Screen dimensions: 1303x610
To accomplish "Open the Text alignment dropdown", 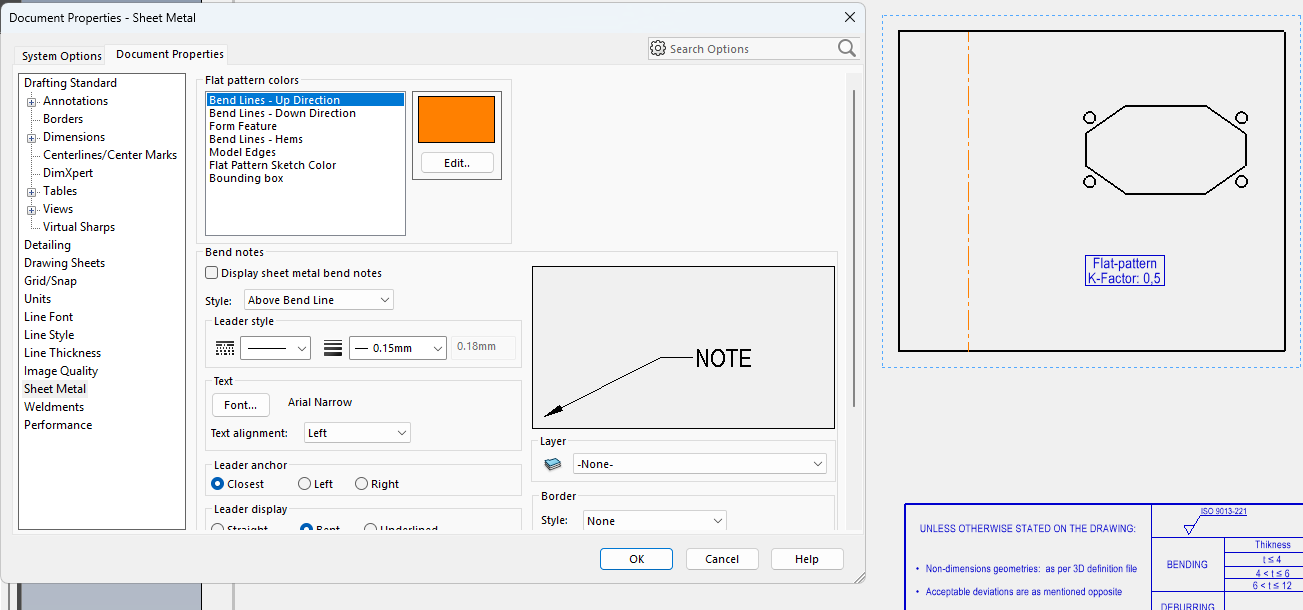I will point(357,433).
